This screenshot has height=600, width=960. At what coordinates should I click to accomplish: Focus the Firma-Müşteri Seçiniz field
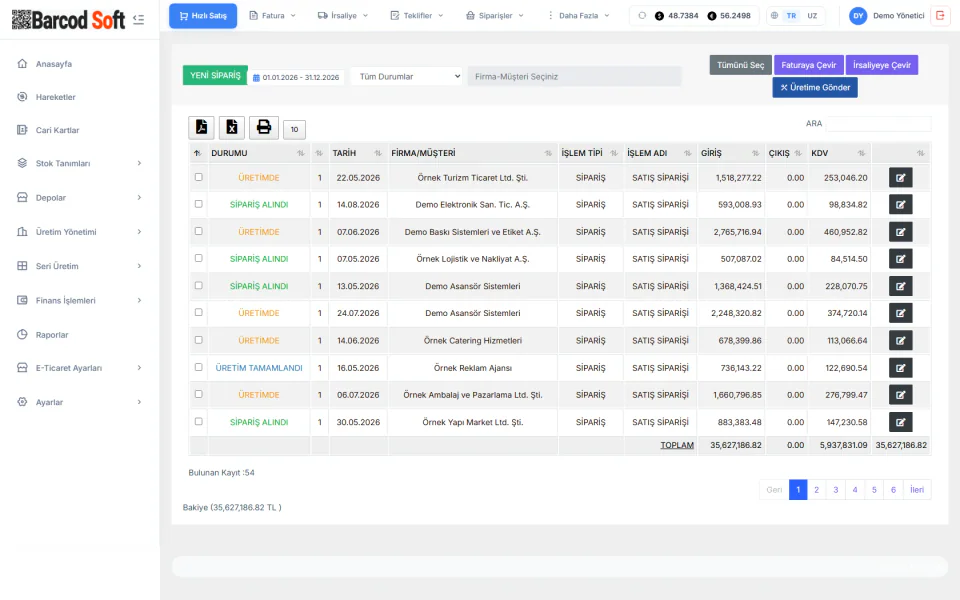coord(574,77)
